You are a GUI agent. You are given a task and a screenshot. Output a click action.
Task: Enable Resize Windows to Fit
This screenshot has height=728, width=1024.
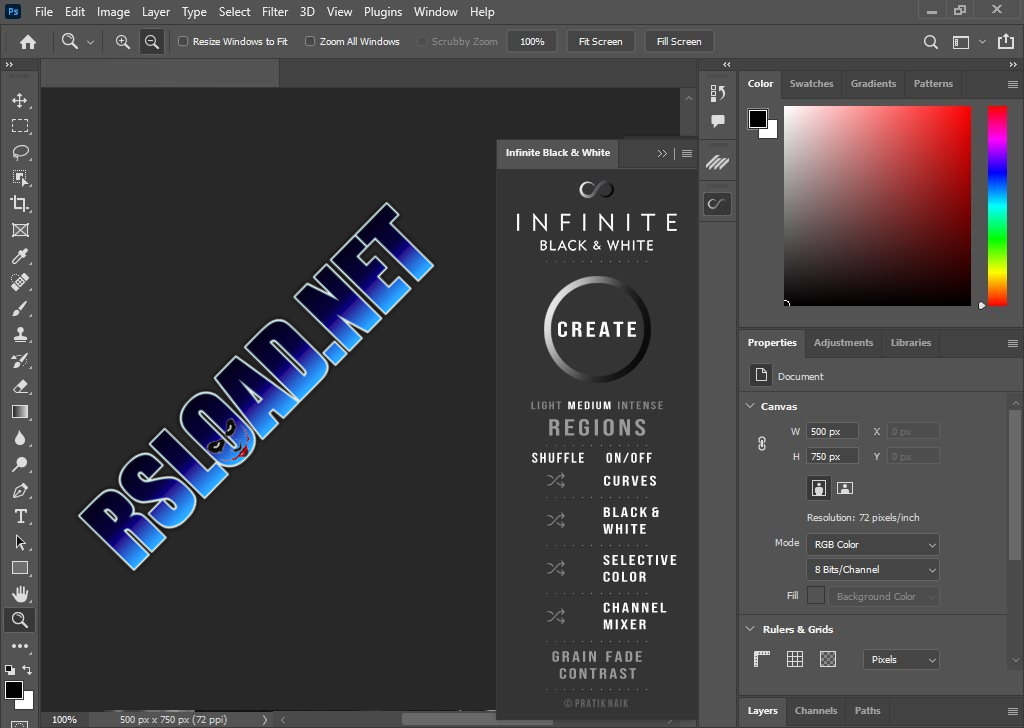tap(184, 41)
